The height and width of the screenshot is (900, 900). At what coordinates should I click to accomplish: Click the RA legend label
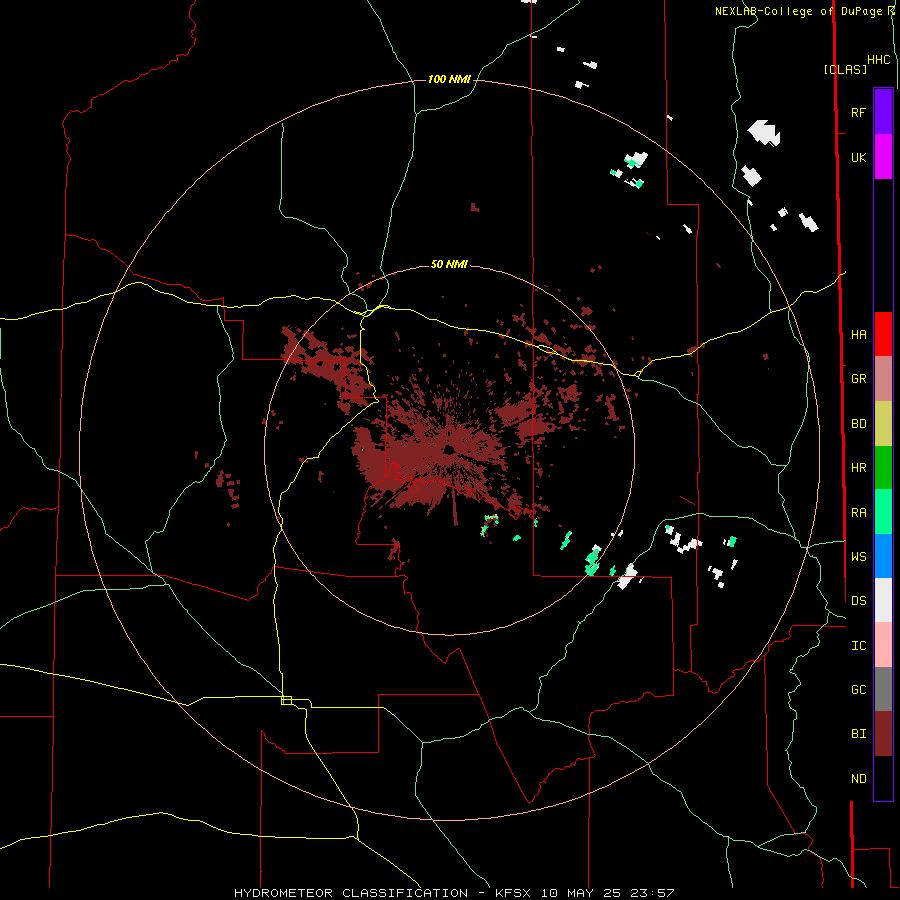point(858,512)
